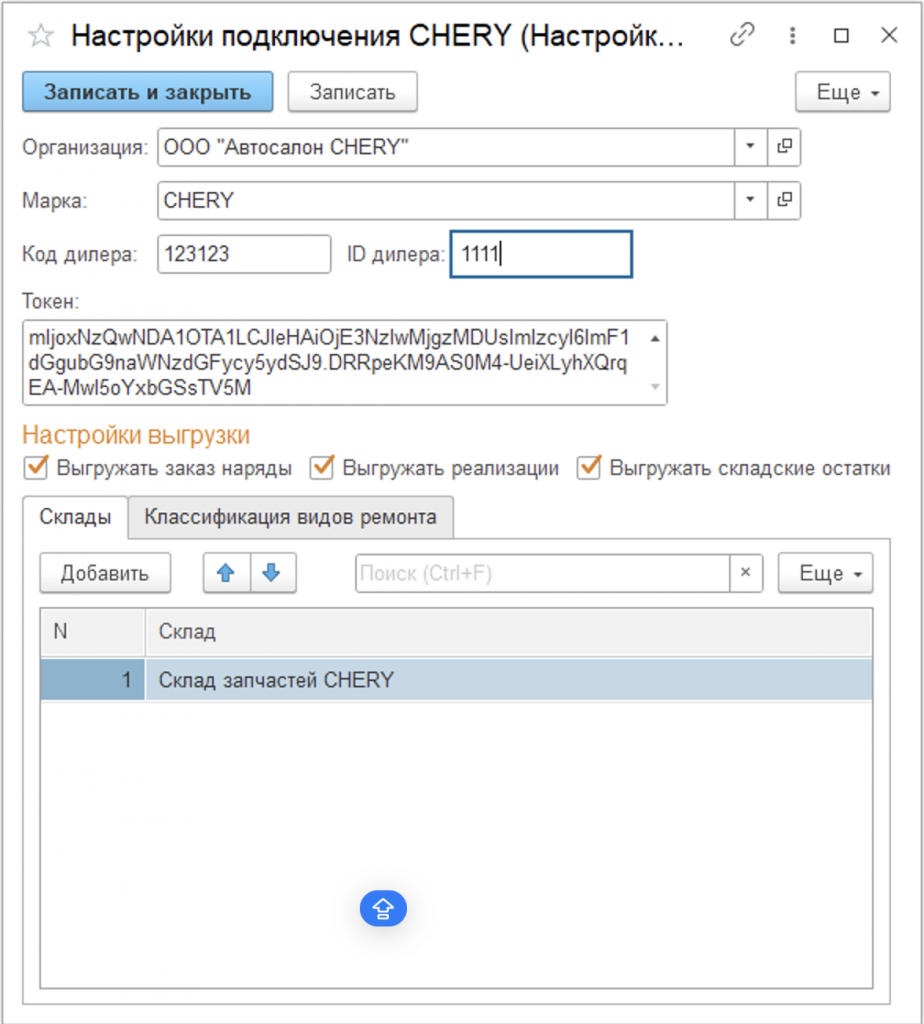Open the top 'Еще' menu
This screenshot has width=924, height=1024.
[842, 92]
